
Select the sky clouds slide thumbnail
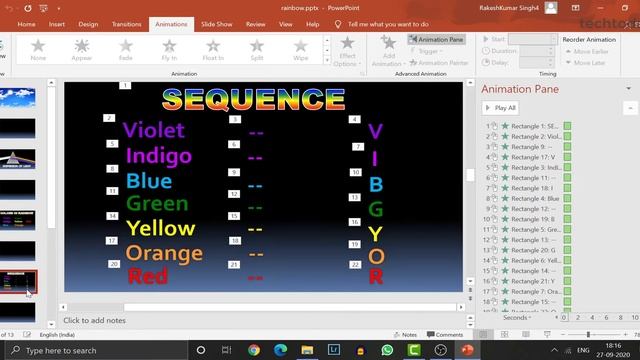18,98
